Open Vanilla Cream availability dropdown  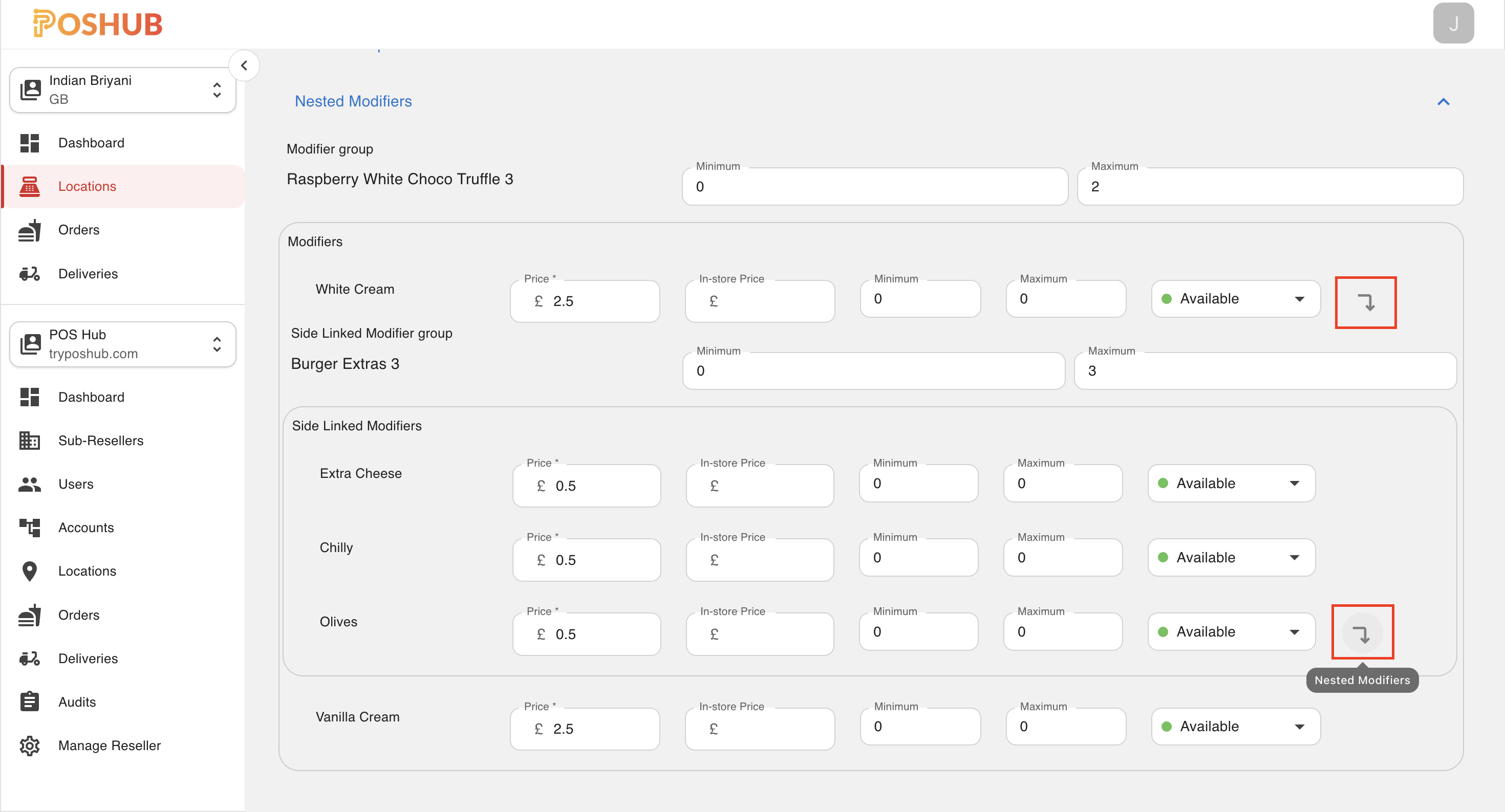click(1236, 727)
